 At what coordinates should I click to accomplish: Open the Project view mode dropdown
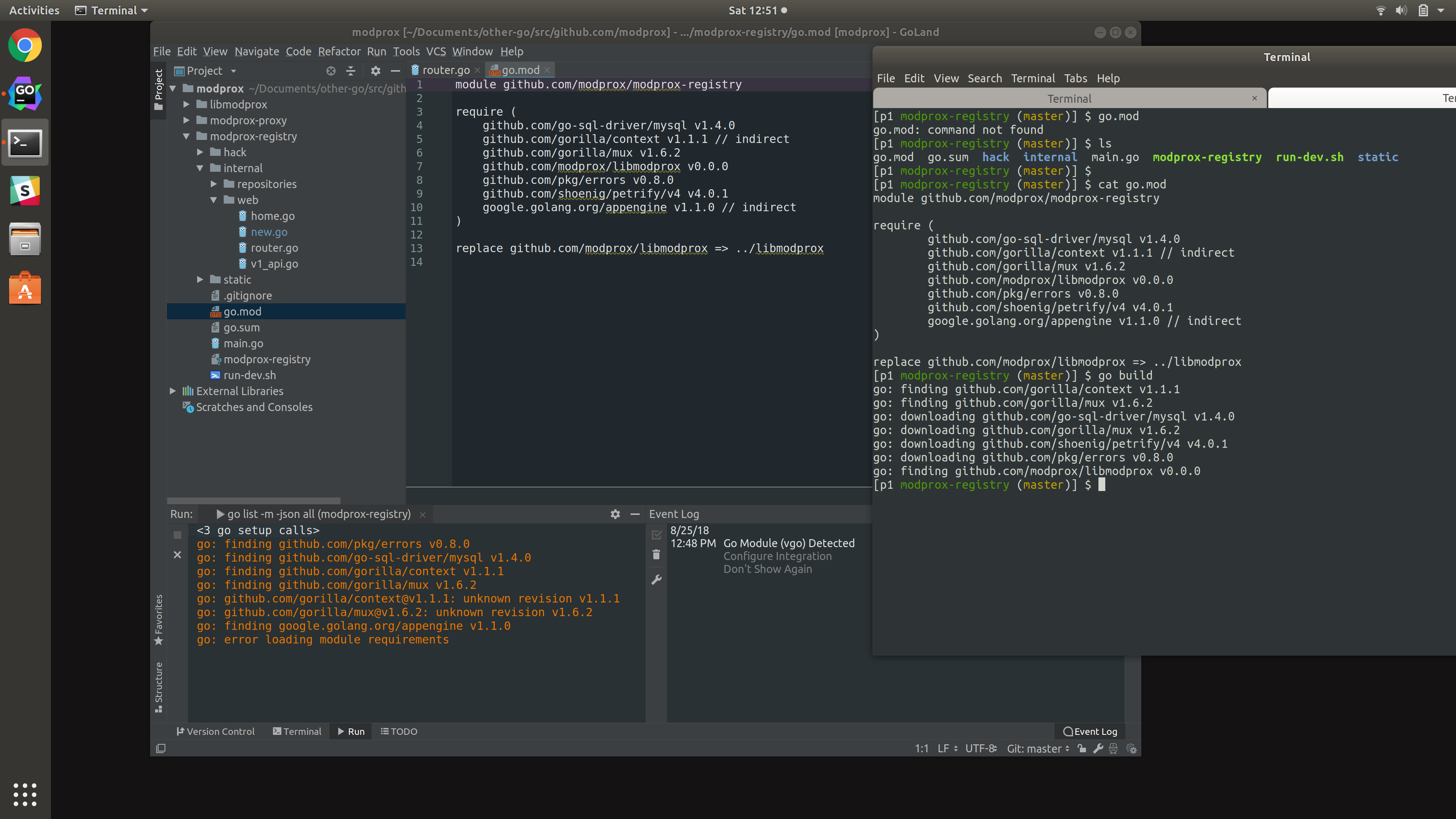(x=233, y=71)
